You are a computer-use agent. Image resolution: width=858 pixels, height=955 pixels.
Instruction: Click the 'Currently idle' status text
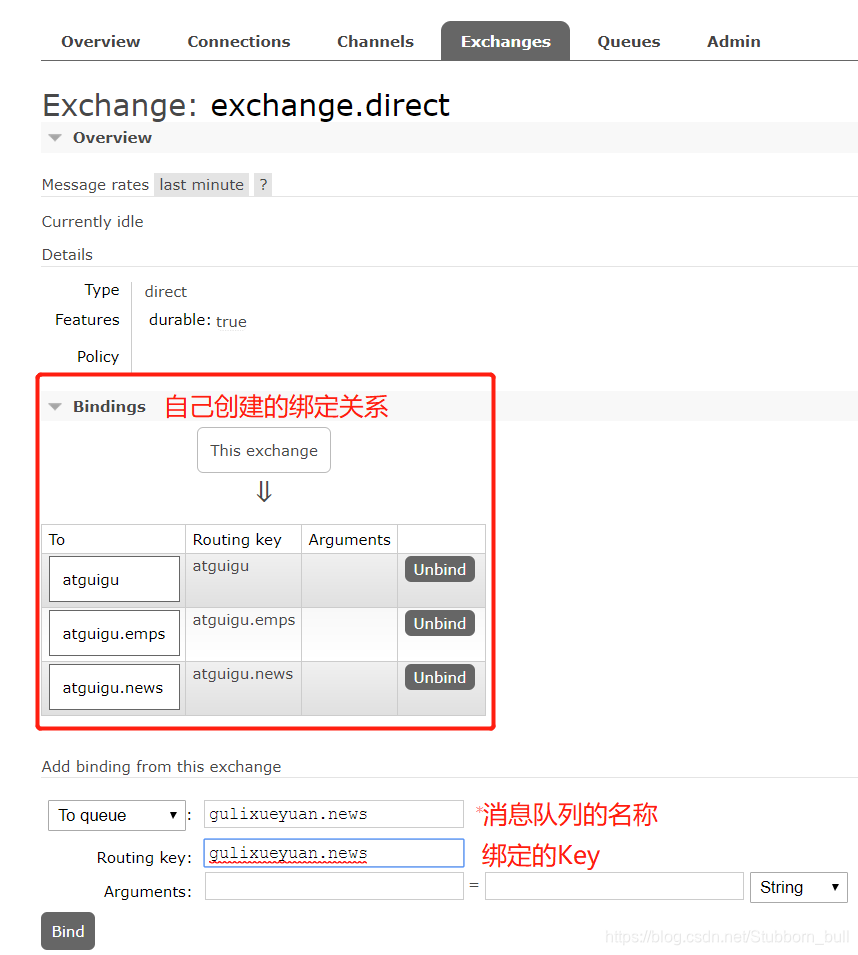pos(93,222)
